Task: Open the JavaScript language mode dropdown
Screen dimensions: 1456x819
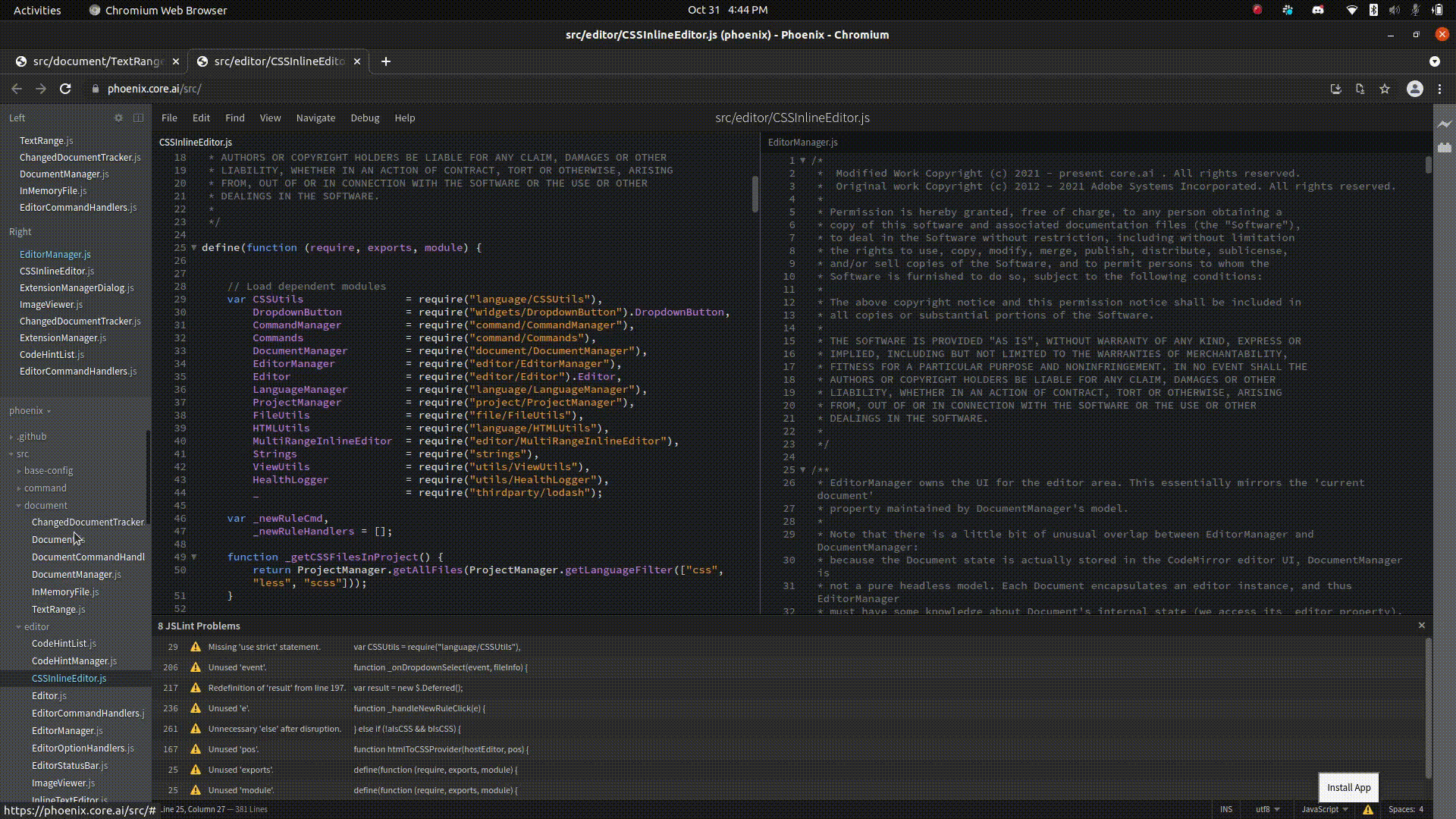Action: (1323, 809)
